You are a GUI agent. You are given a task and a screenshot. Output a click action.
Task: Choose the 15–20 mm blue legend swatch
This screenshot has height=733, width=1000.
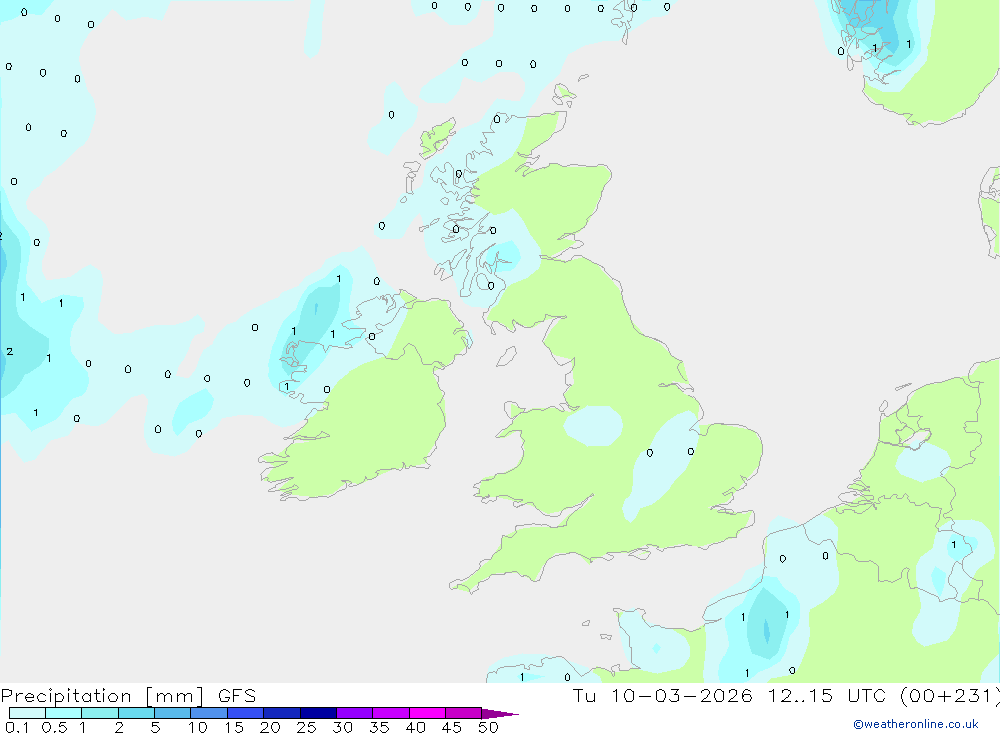[x=246, y=713]
